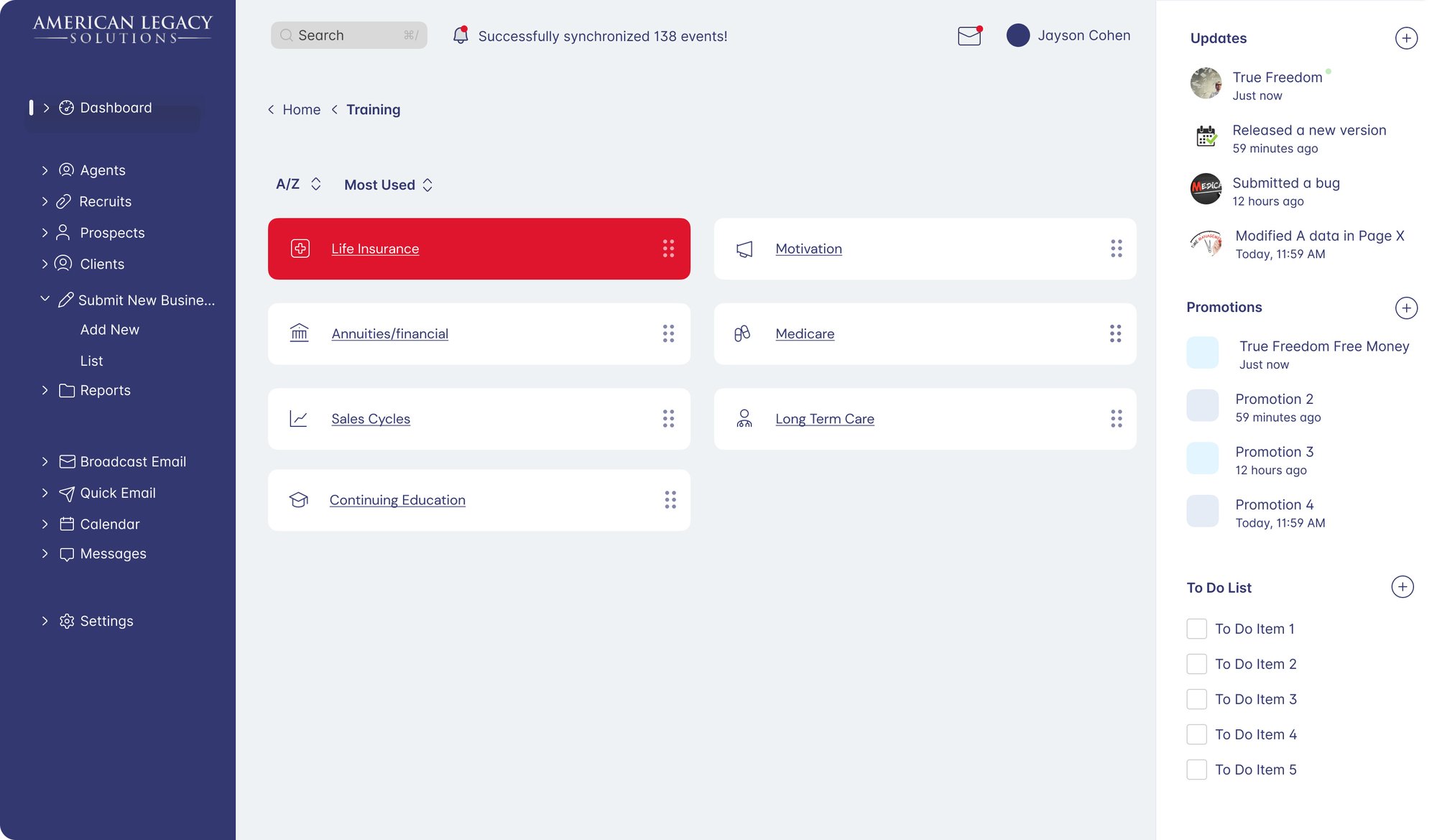Open the Most Used sort dropdown

click(x=388, y=185)
